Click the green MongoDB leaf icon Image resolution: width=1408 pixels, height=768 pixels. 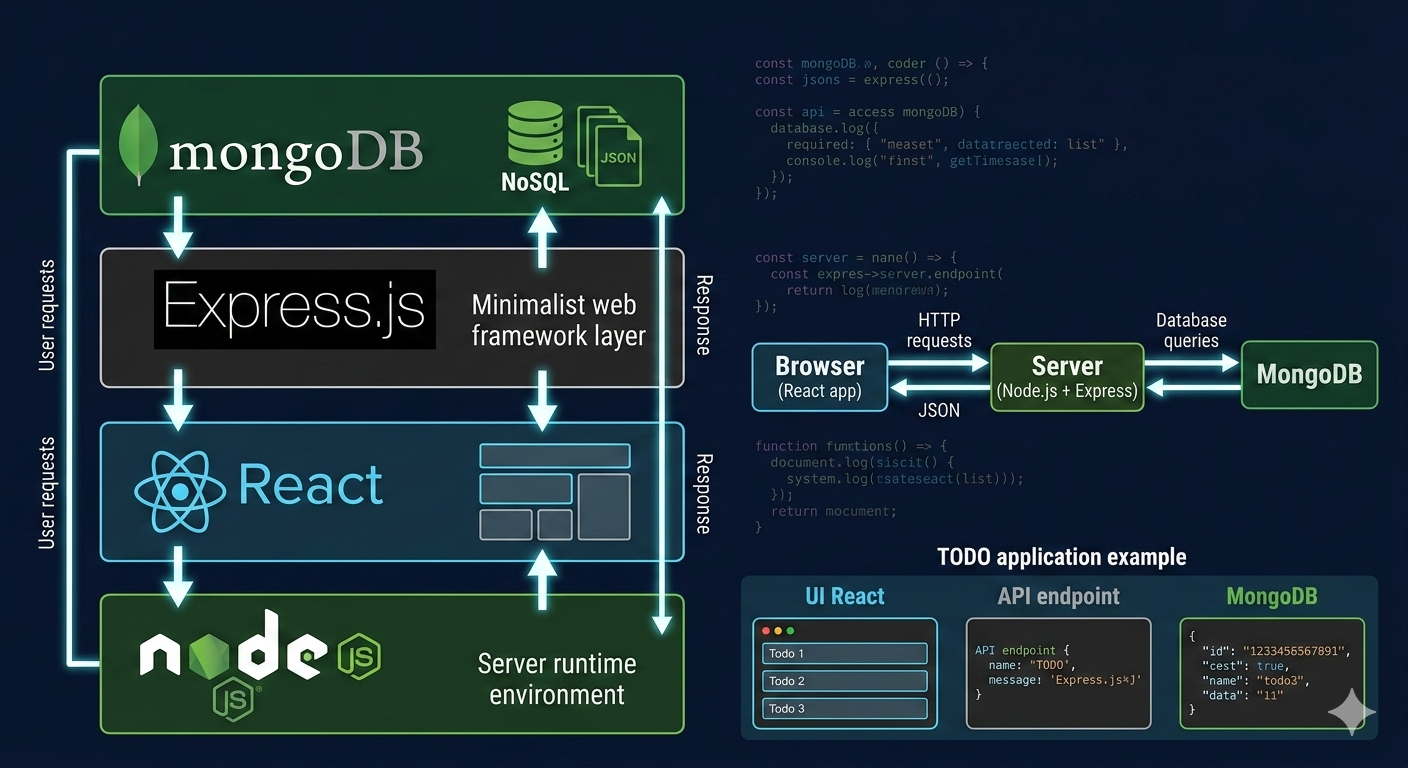click(141, 148)
